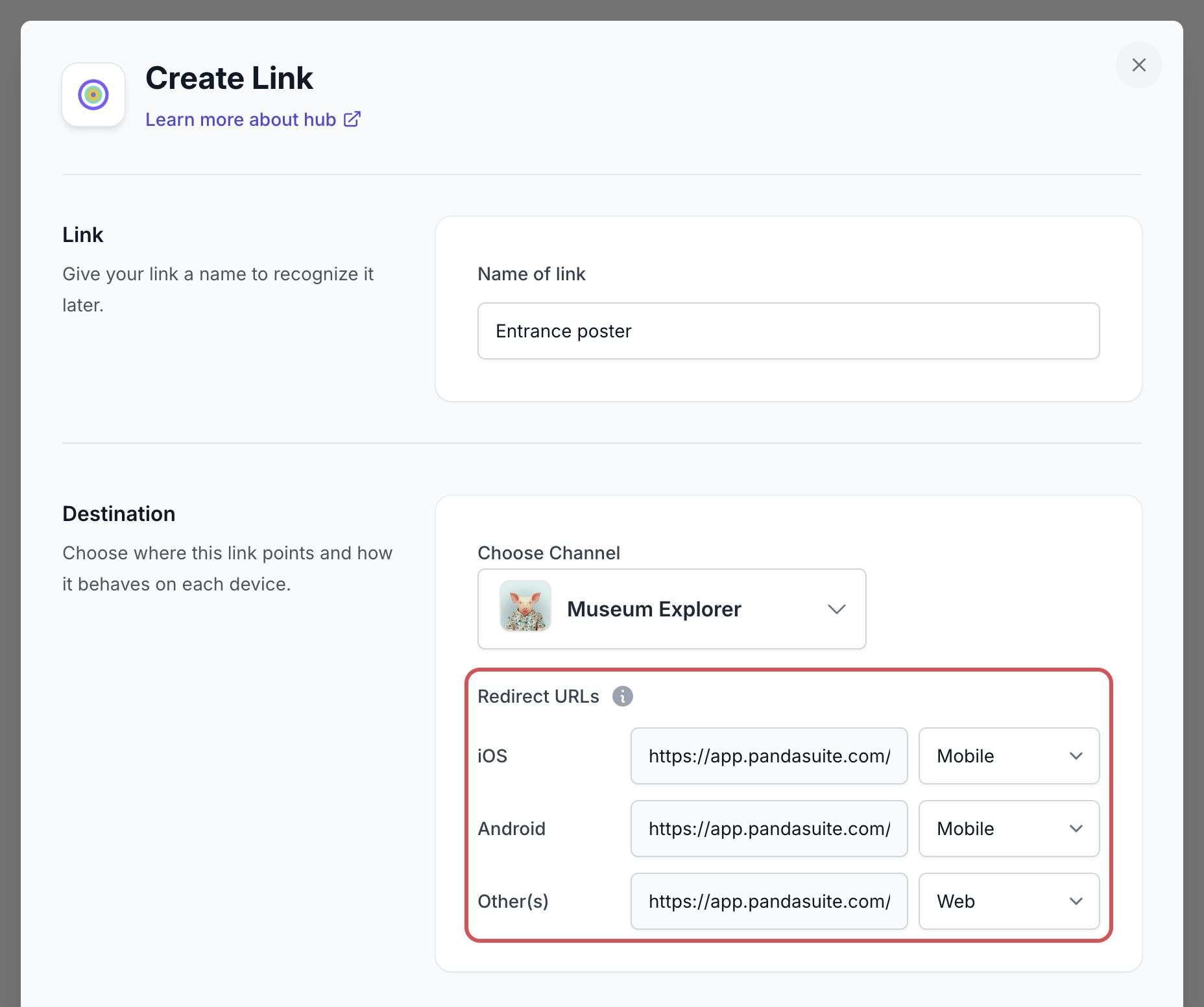
Task: Click the Android redirect URL field
Action: click(769, 829)
